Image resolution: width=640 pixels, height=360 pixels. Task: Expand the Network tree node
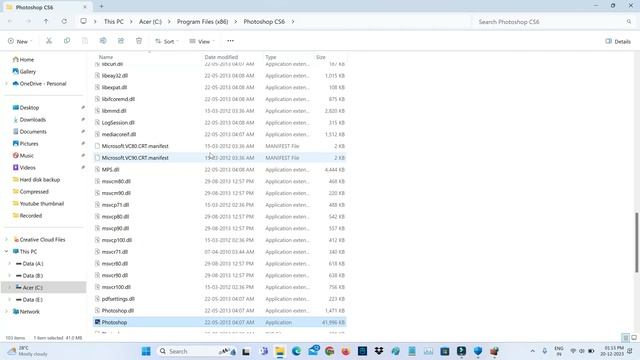point(7,311)
